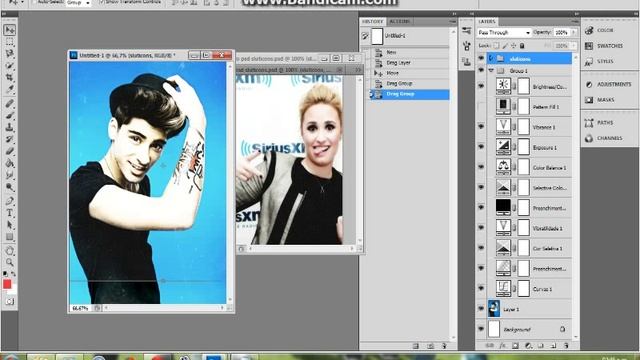This screenshot has height=360, width=640.
Task: Select the Path Selection tool
Action: coord(9,225)
